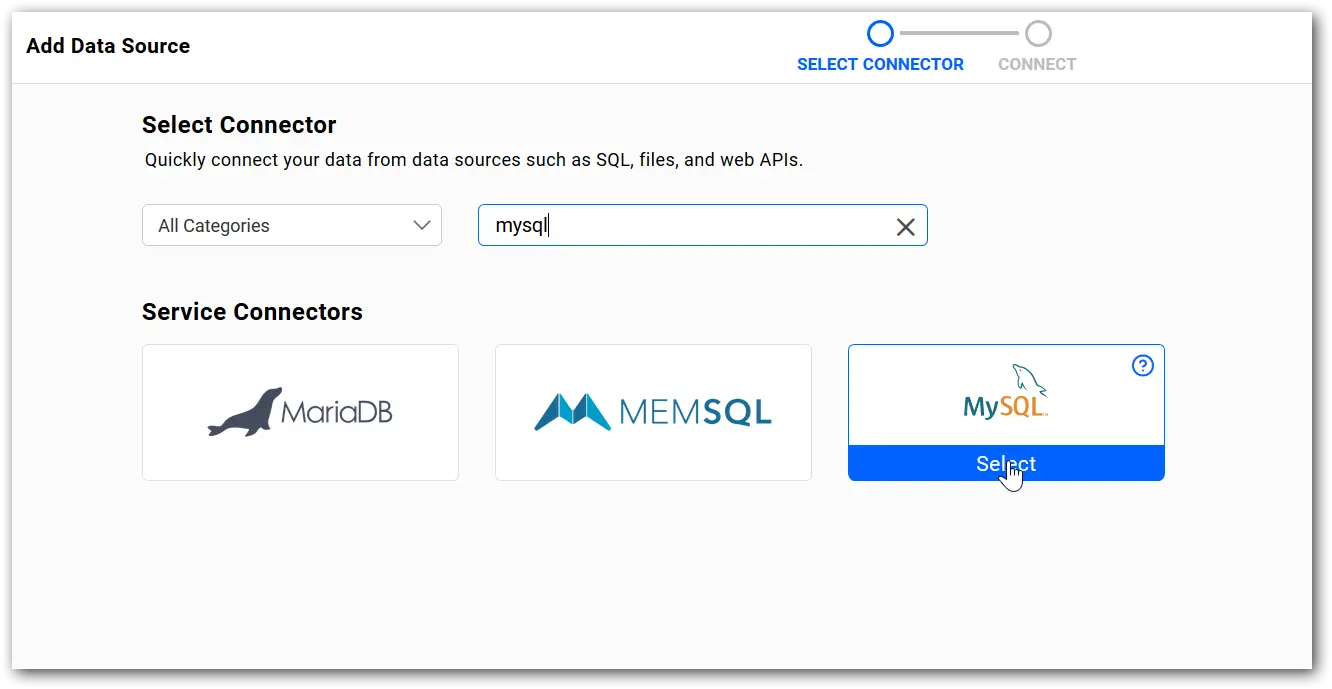This screenshot has height=689, width=1332.
Task: Click the Select Connector heading text
Action: pos(239,125)
